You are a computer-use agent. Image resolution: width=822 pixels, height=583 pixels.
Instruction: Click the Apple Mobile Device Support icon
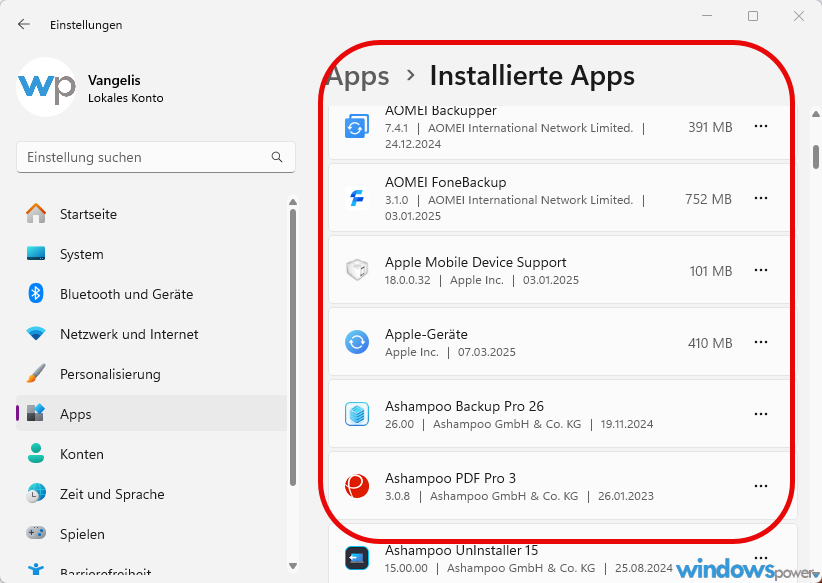click(357, 271)
